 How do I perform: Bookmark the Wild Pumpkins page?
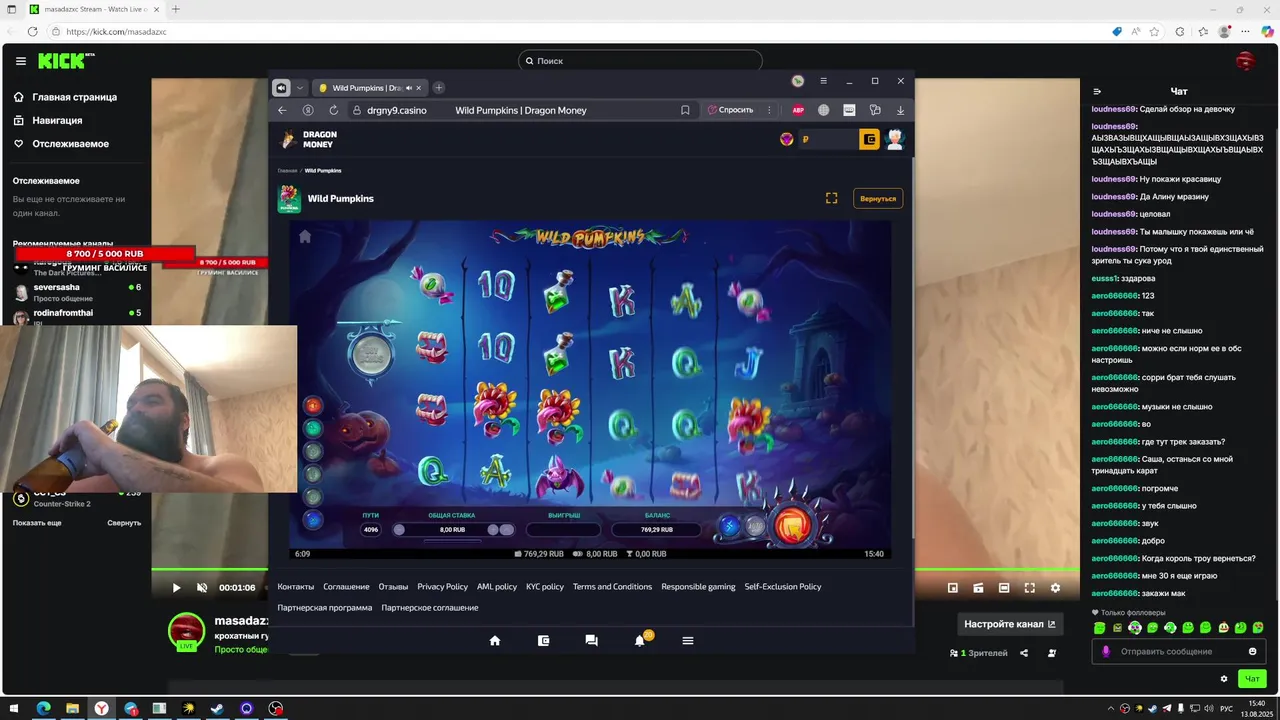[x=685, y=110]
